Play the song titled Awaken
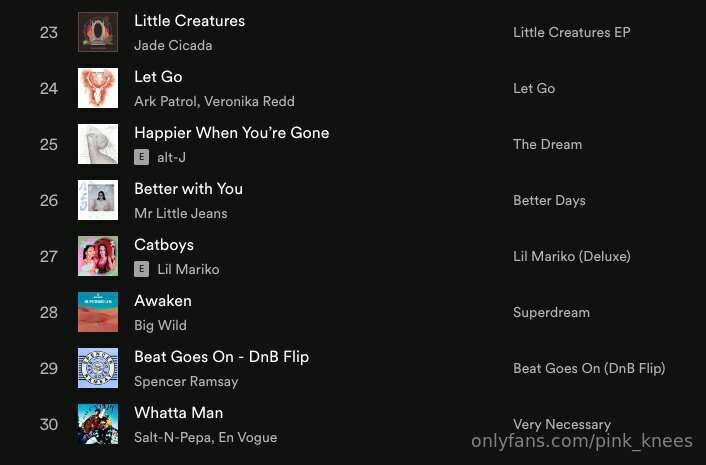 click(x=163, y=301)
